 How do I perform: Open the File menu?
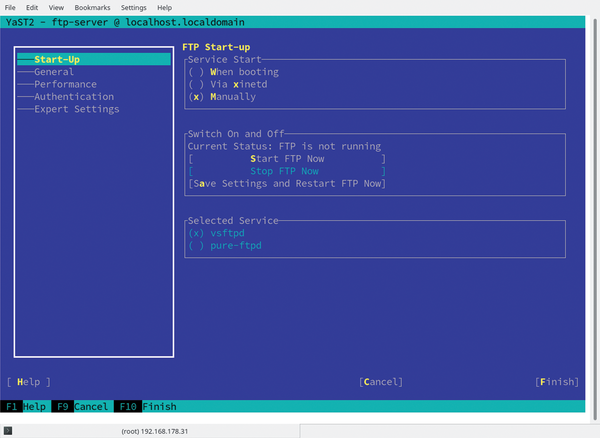point(10,7)
